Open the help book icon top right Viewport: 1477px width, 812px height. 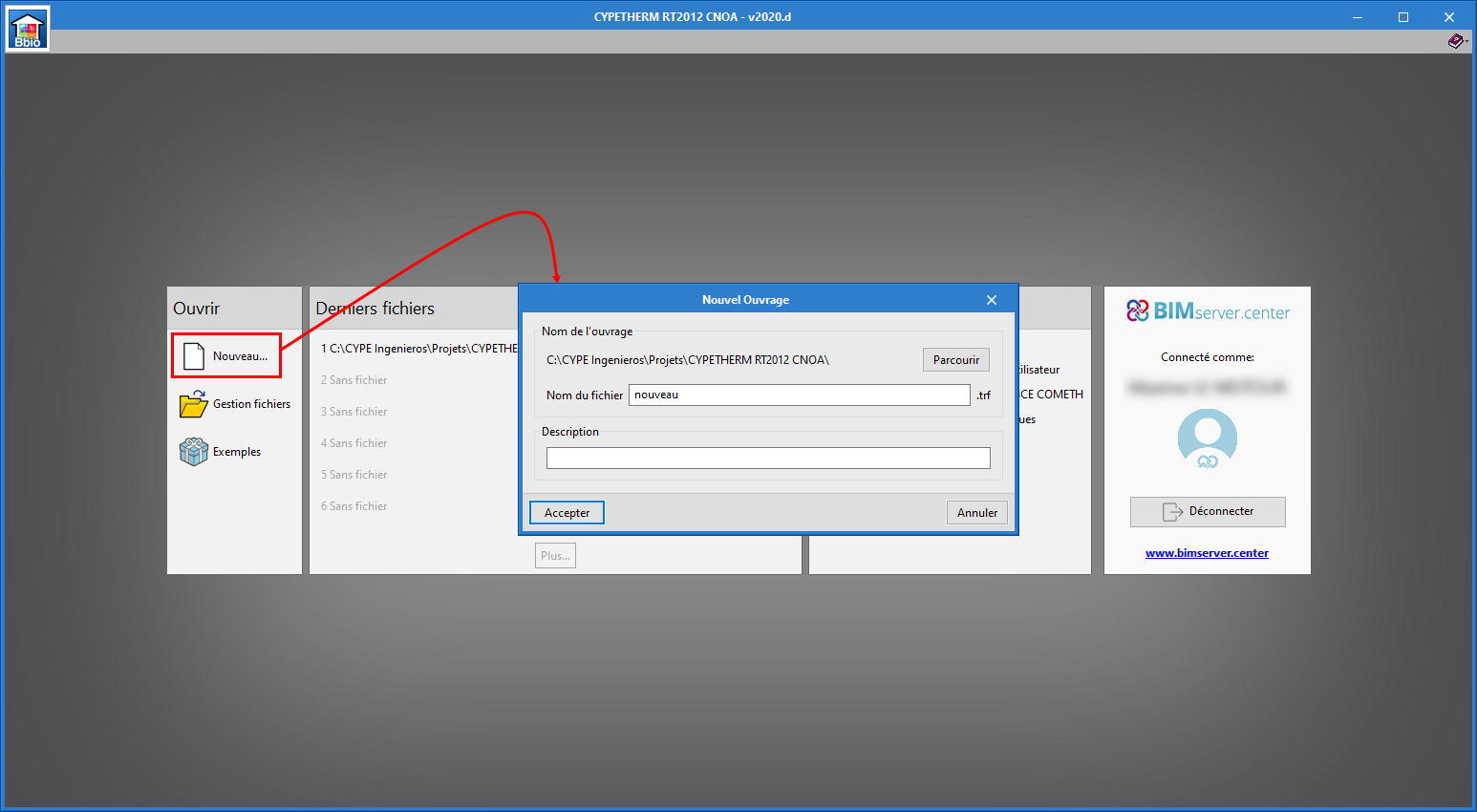point(1455,41)
